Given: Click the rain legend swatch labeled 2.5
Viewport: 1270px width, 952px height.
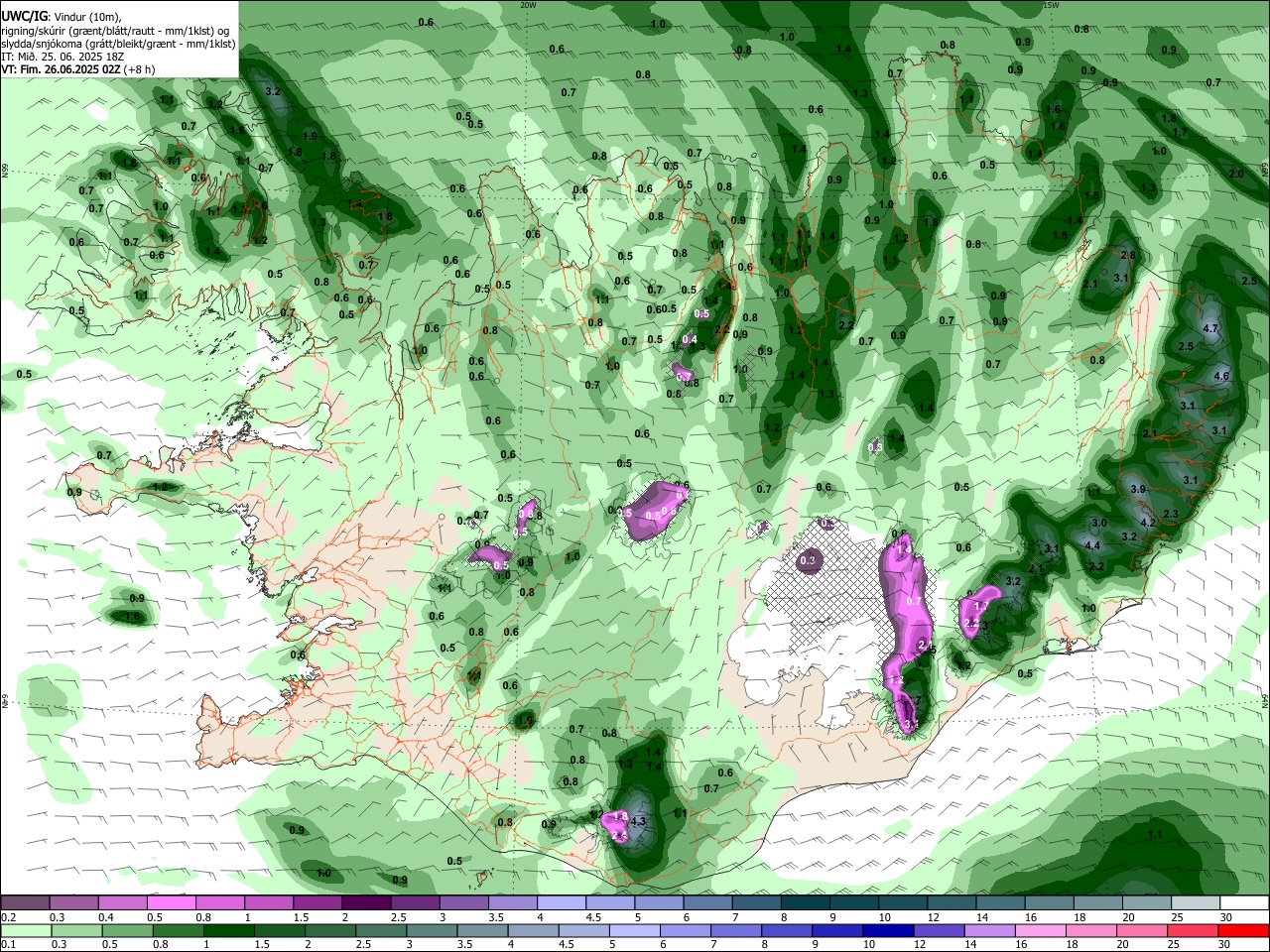Looking at the screenshot, I should [x=381, y=930].
